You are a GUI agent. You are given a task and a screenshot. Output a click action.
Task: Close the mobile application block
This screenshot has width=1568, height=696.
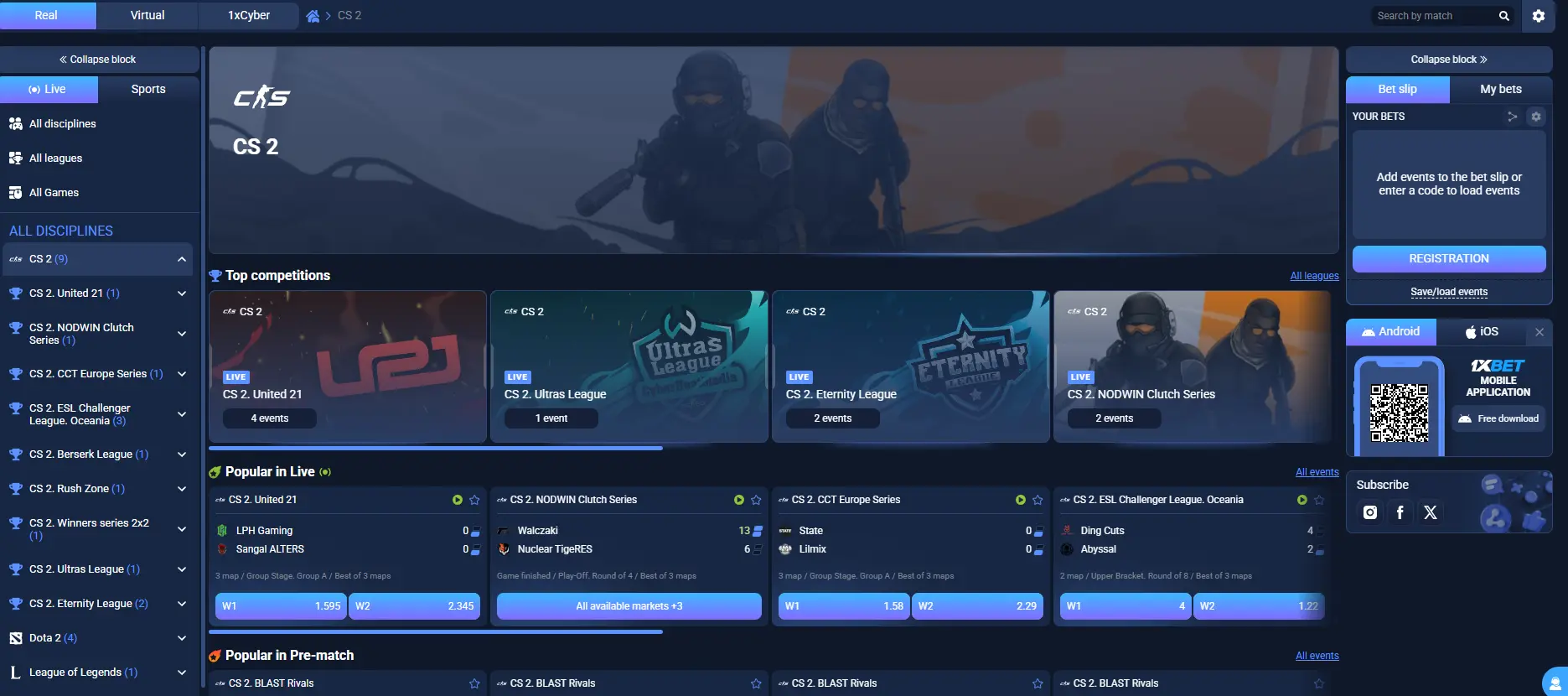[1540, 332]
